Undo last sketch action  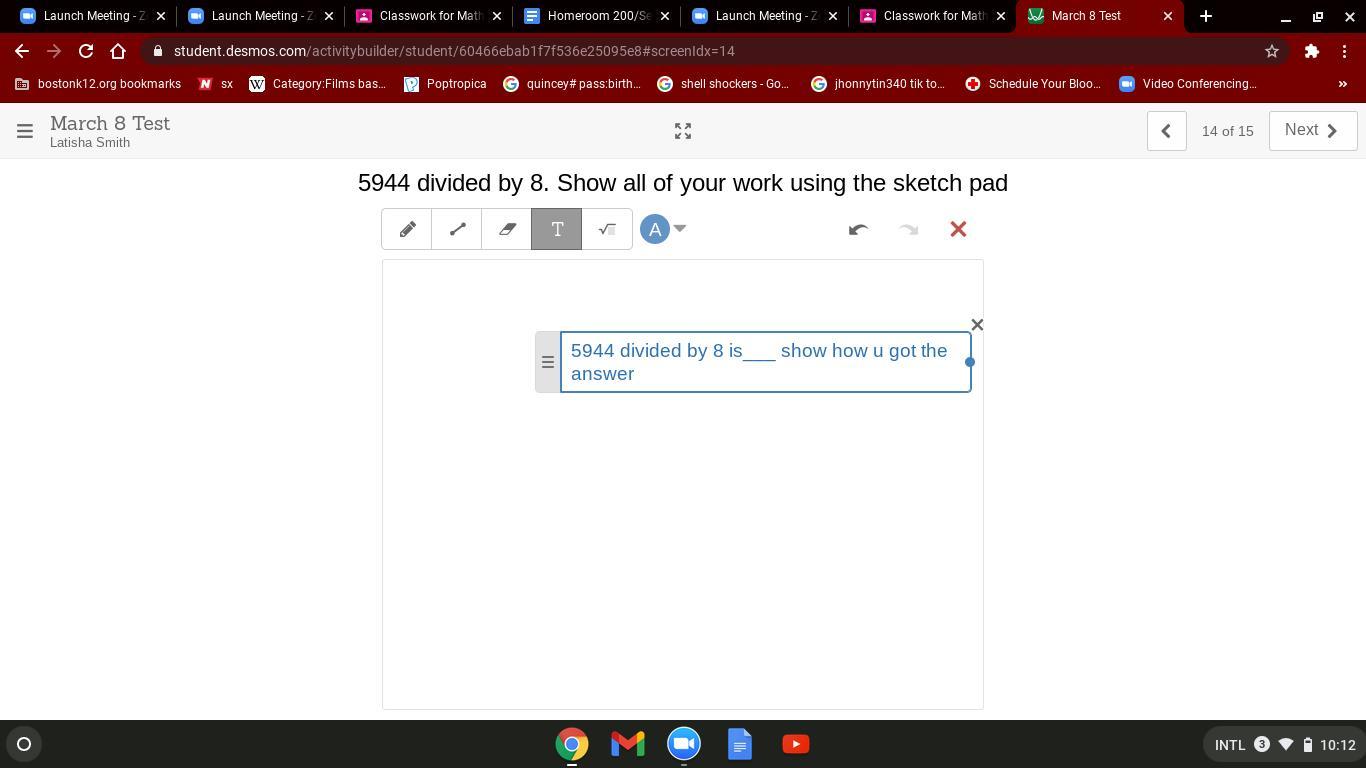pyautogui.click(x=858, y=229)
